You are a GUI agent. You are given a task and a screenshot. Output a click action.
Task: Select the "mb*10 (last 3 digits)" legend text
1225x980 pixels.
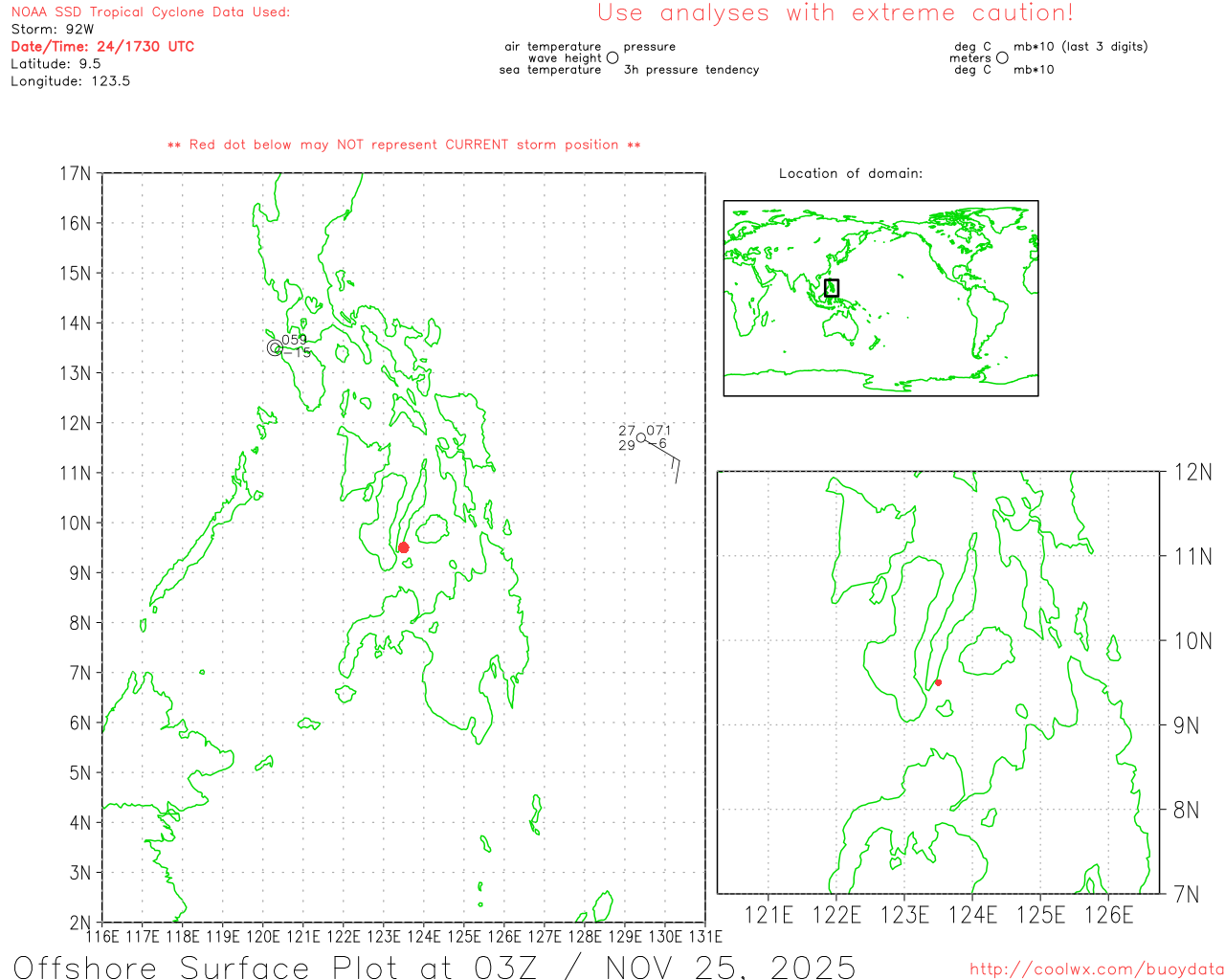[x=1080, y=46]
